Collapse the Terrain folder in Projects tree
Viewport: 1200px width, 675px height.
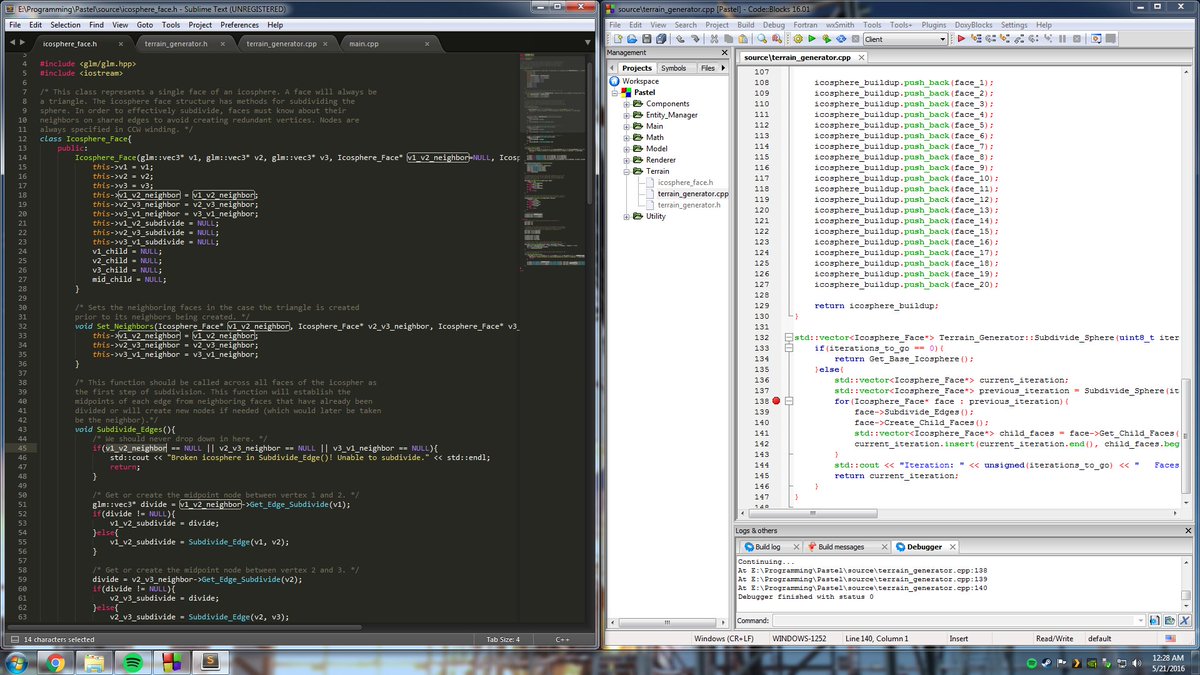click(x=626, y=171)
